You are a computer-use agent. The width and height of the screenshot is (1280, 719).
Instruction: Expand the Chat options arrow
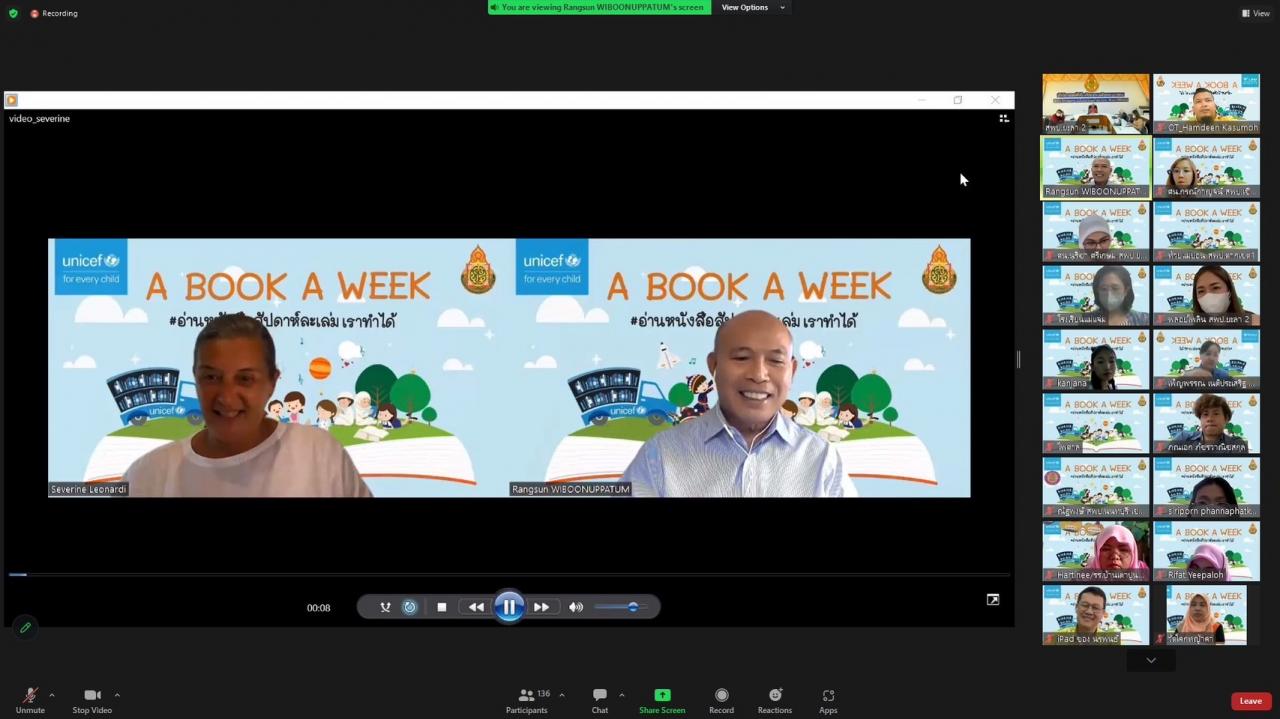coord(621,695)
